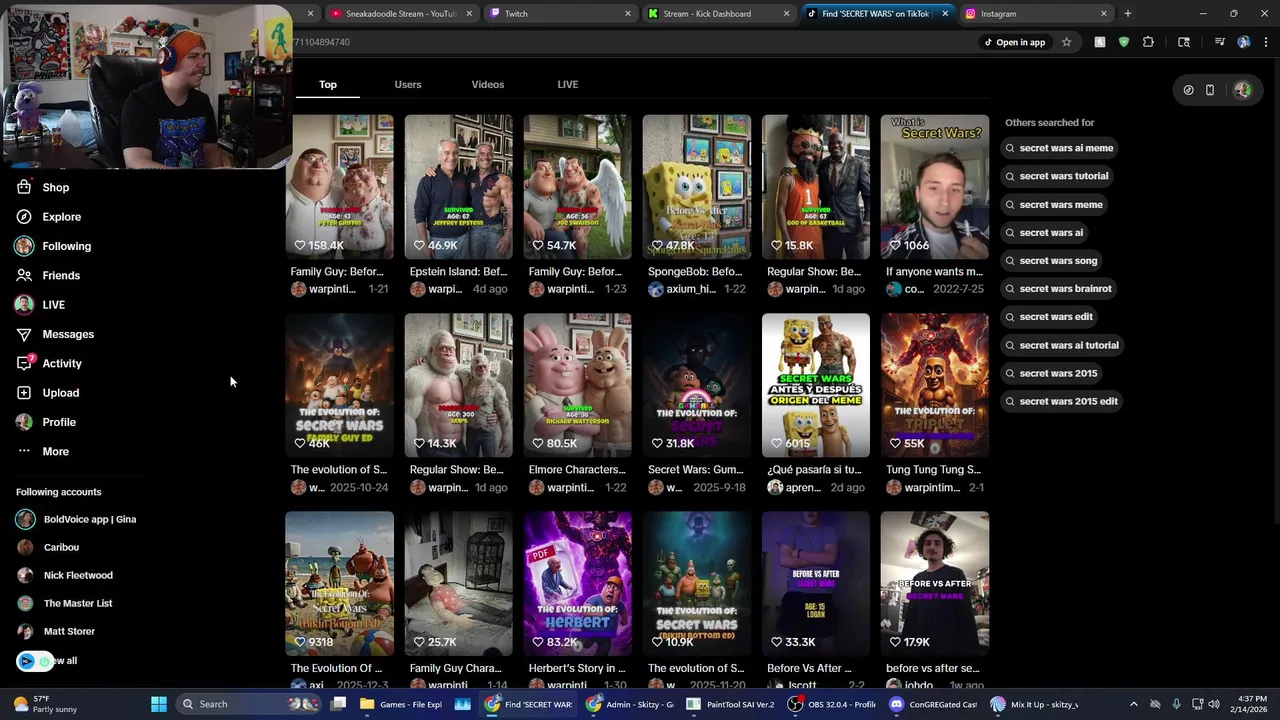This screenshot has height=720, width=1280.
Task: Click the Windows Start button
Action: click(x=159, y=704)
